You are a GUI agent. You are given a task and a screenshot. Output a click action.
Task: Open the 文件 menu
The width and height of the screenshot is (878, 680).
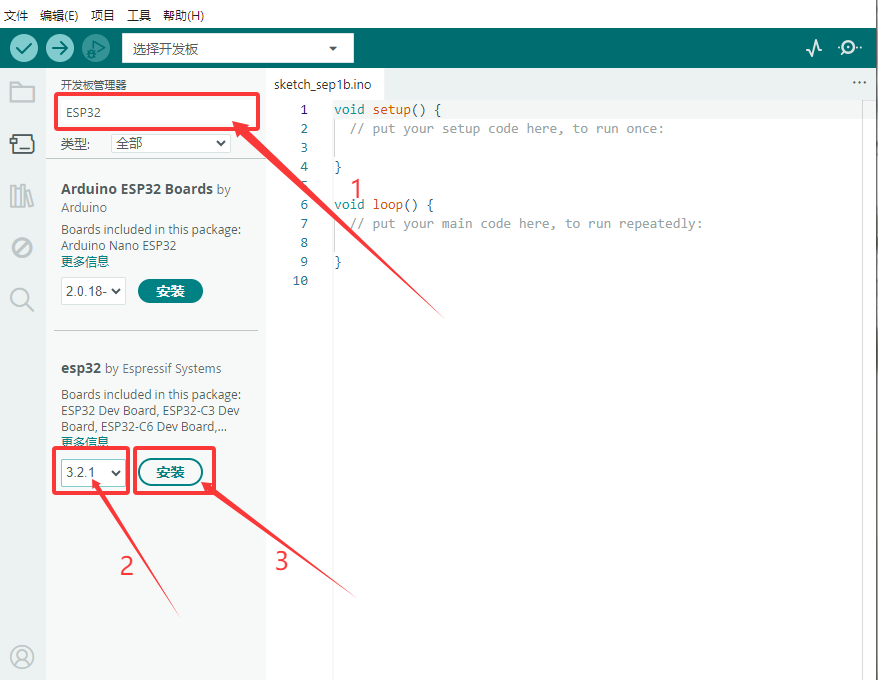tap(16, 15)
